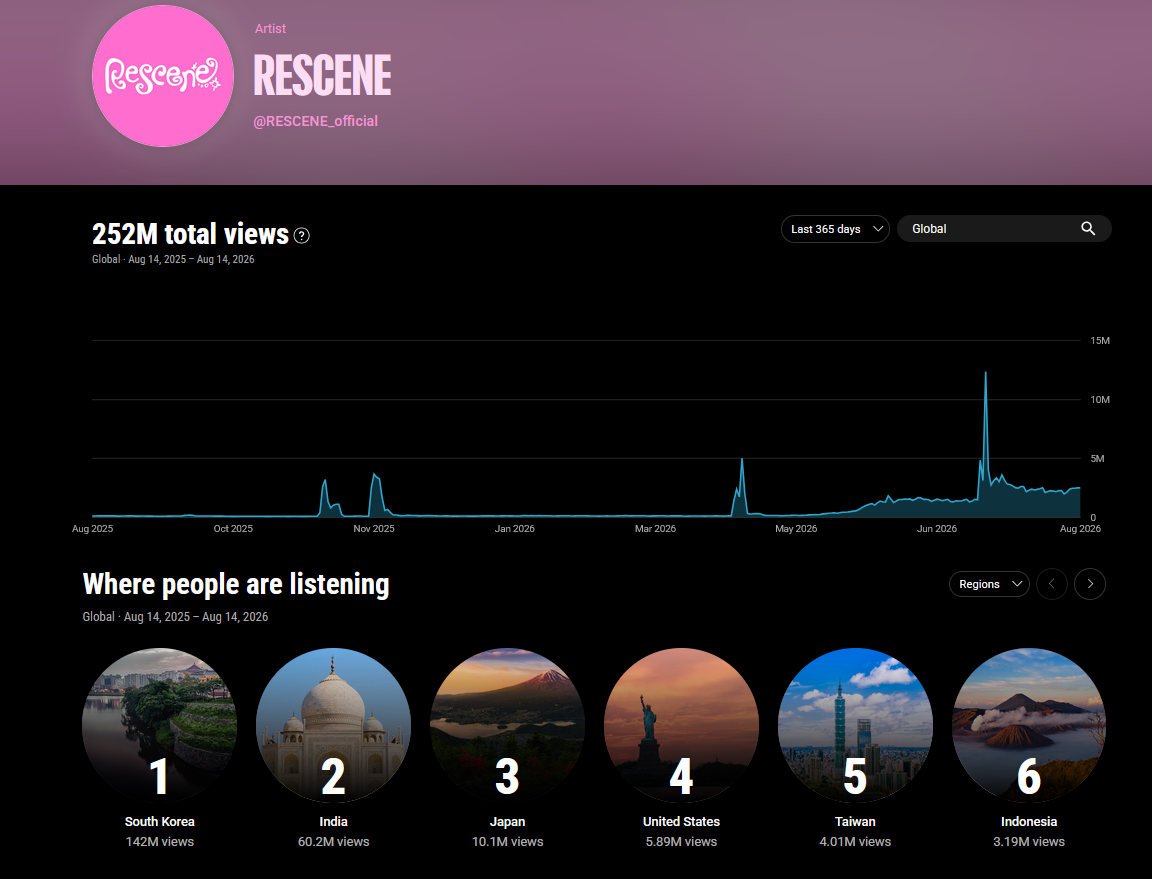The width and height of the screenshot is (1152, 879).
Task: Click the Japan label
Action: (x=508, y=822)
